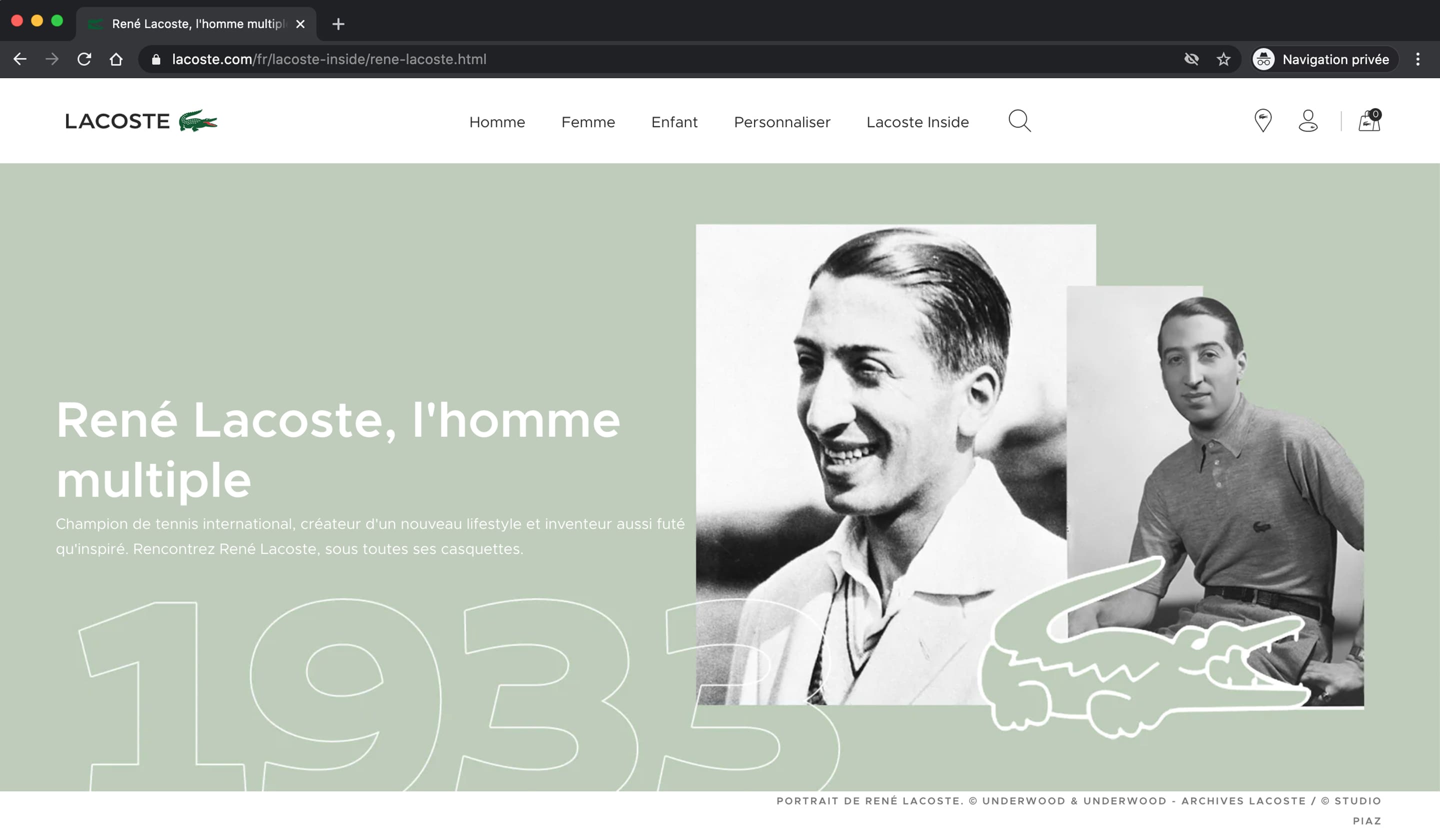Screen dimensions: 1440x840
Task: Go to browser home page icon
Action: (x=116, y=59)
